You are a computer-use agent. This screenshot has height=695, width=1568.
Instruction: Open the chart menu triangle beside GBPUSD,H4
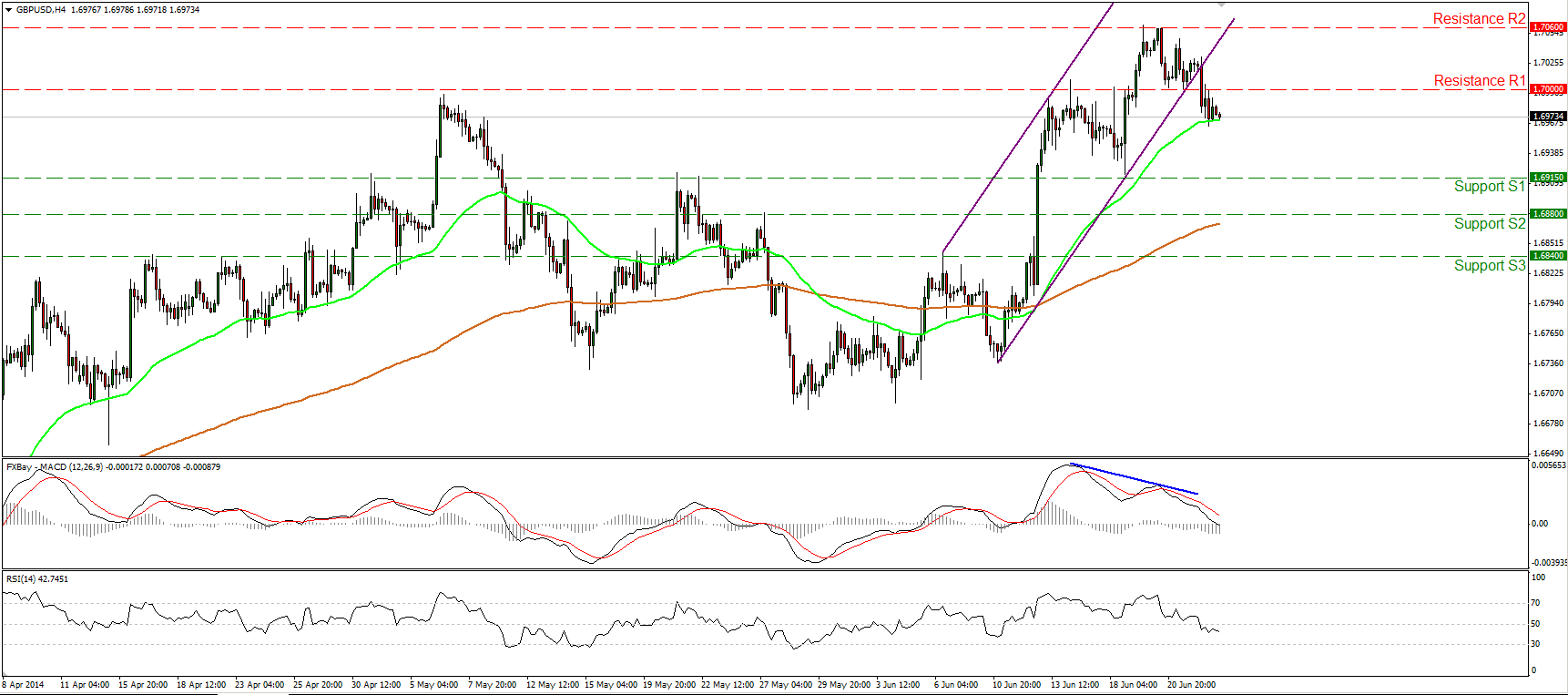pos(9,10)
